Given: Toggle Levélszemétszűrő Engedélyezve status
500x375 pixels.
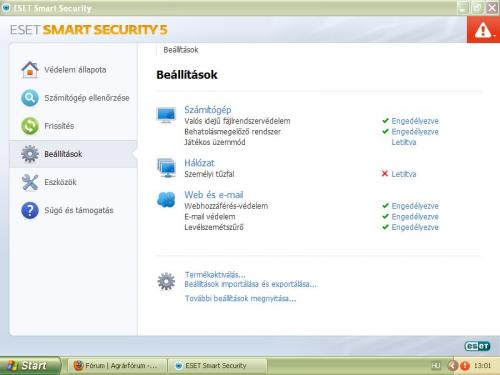Looking at the screenshot, I should tap(415, 227).
